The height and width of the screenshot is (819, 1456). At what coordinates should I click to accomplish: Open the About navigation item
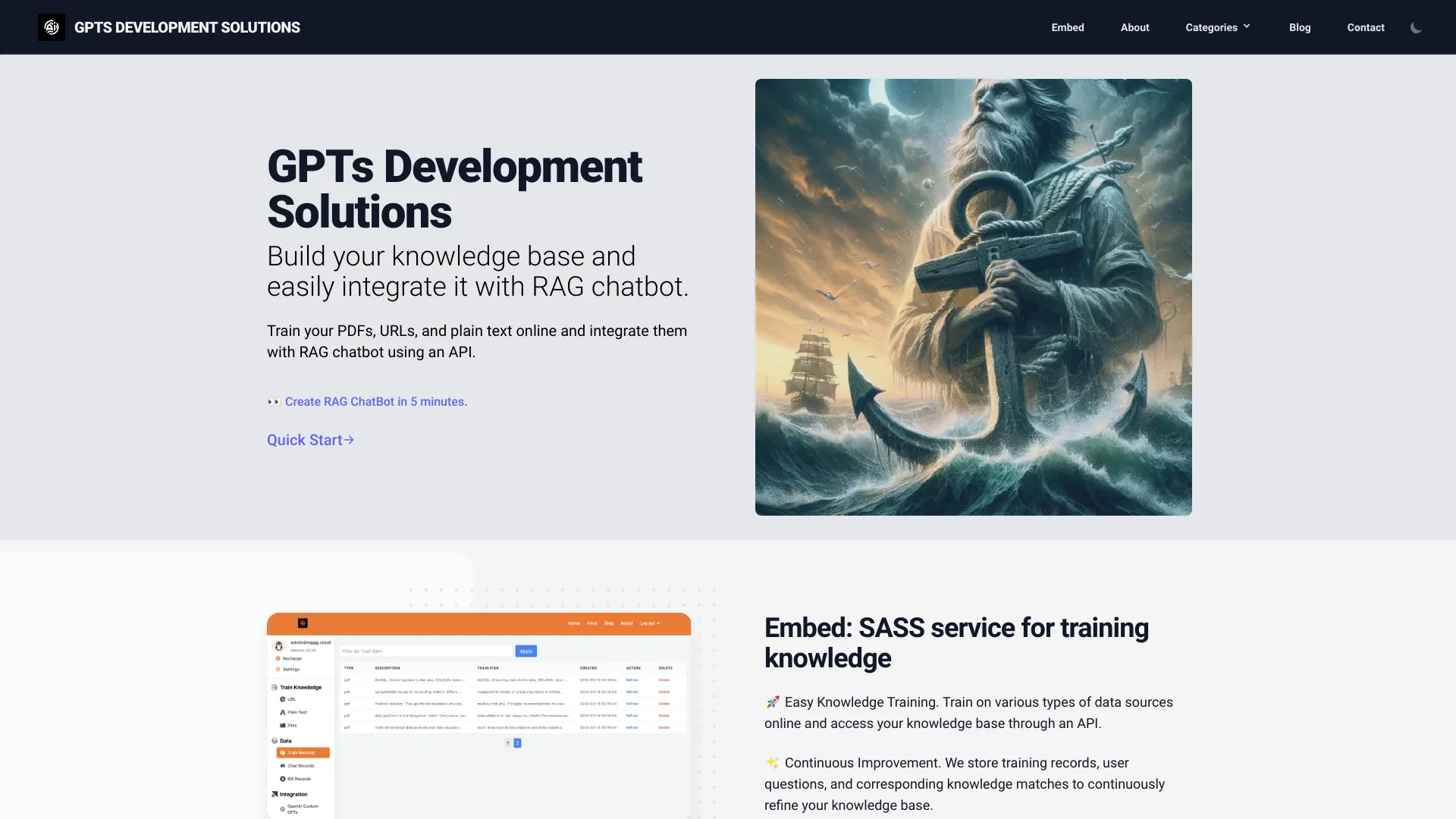point(1134,27)
